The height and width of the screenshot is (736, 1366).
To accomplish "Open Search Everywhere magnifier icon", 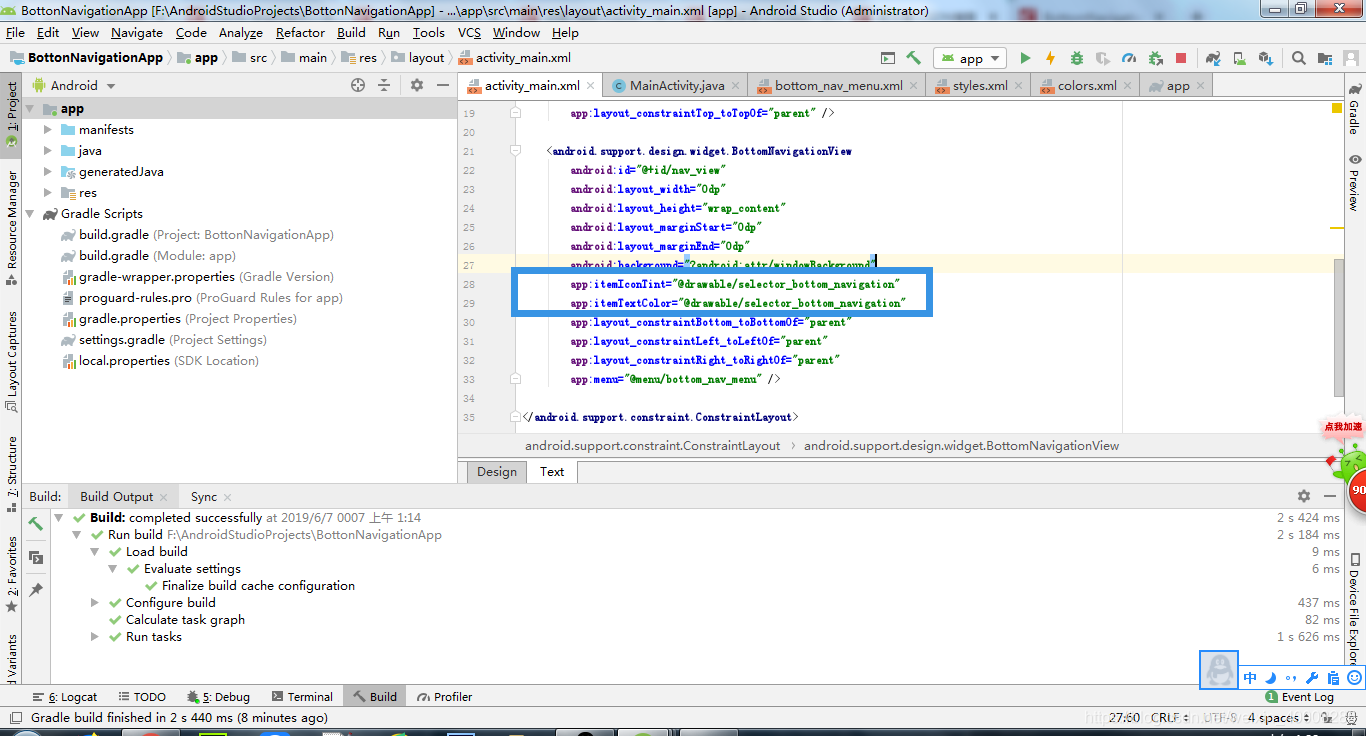I will click(1298, 58).
